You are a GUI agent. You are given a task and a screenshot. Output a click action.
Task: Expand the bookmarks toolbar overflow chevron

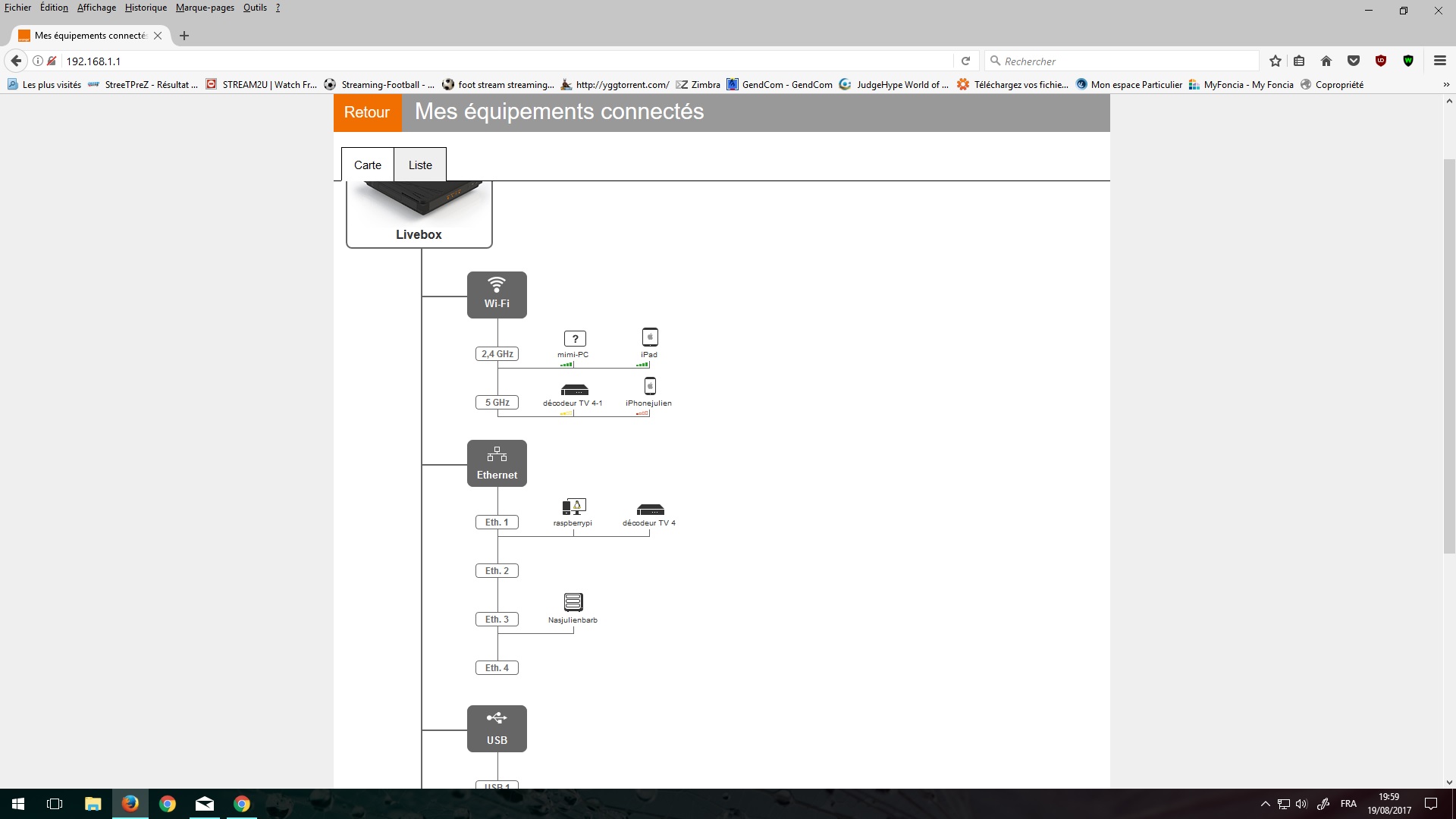pos(1445,84)
